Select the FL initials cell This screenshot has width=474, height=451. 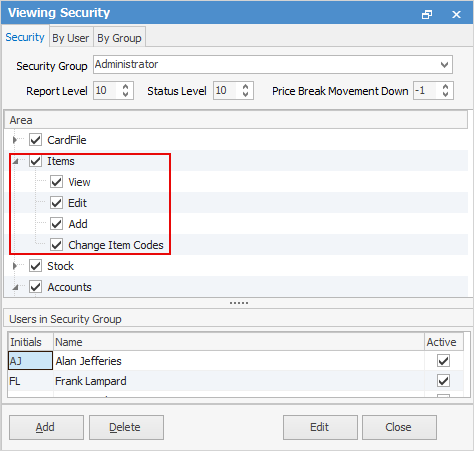click(x=30, y=381)
